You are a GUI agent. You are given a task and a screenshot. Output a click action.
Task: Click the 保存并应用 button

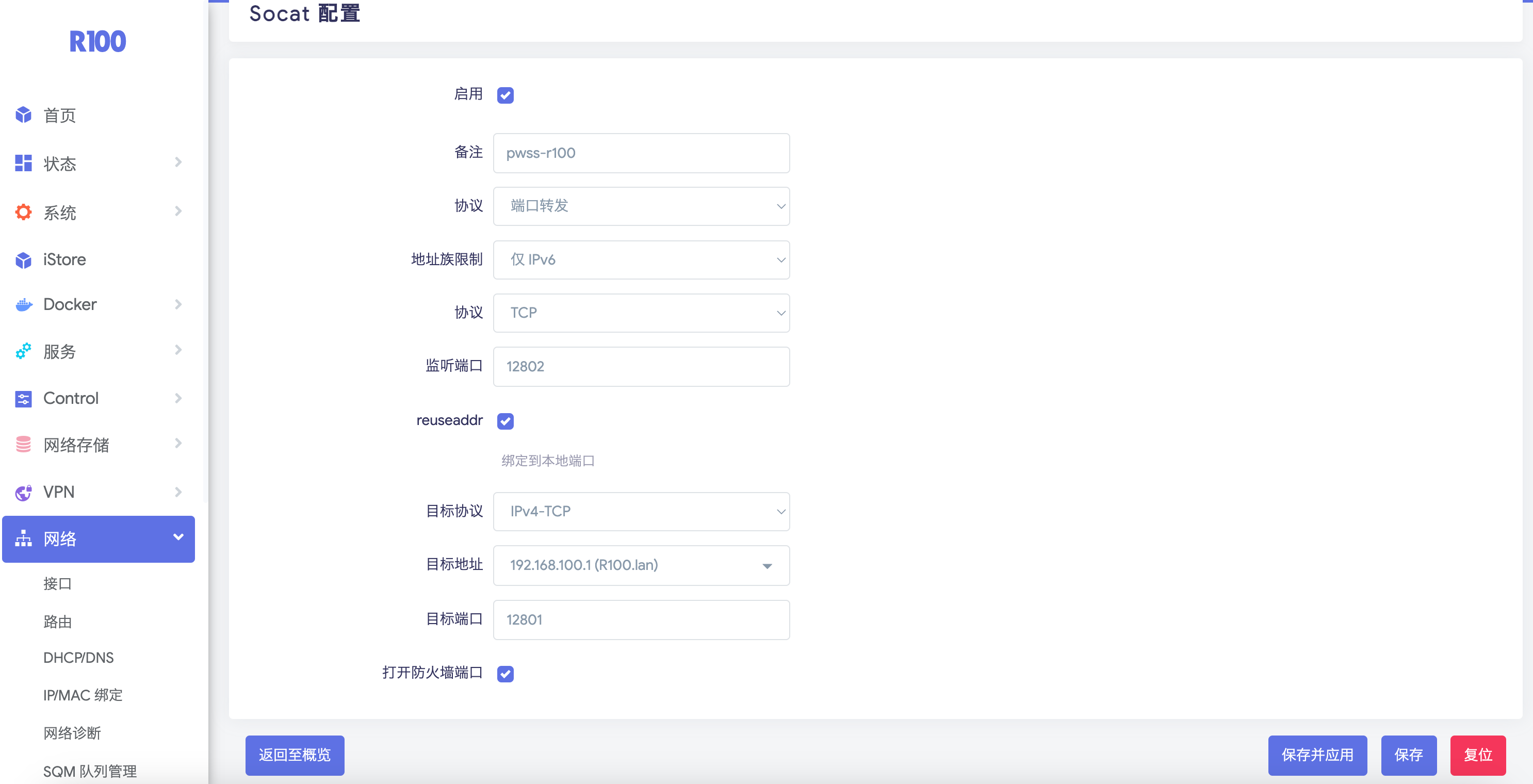point(1316,755)
